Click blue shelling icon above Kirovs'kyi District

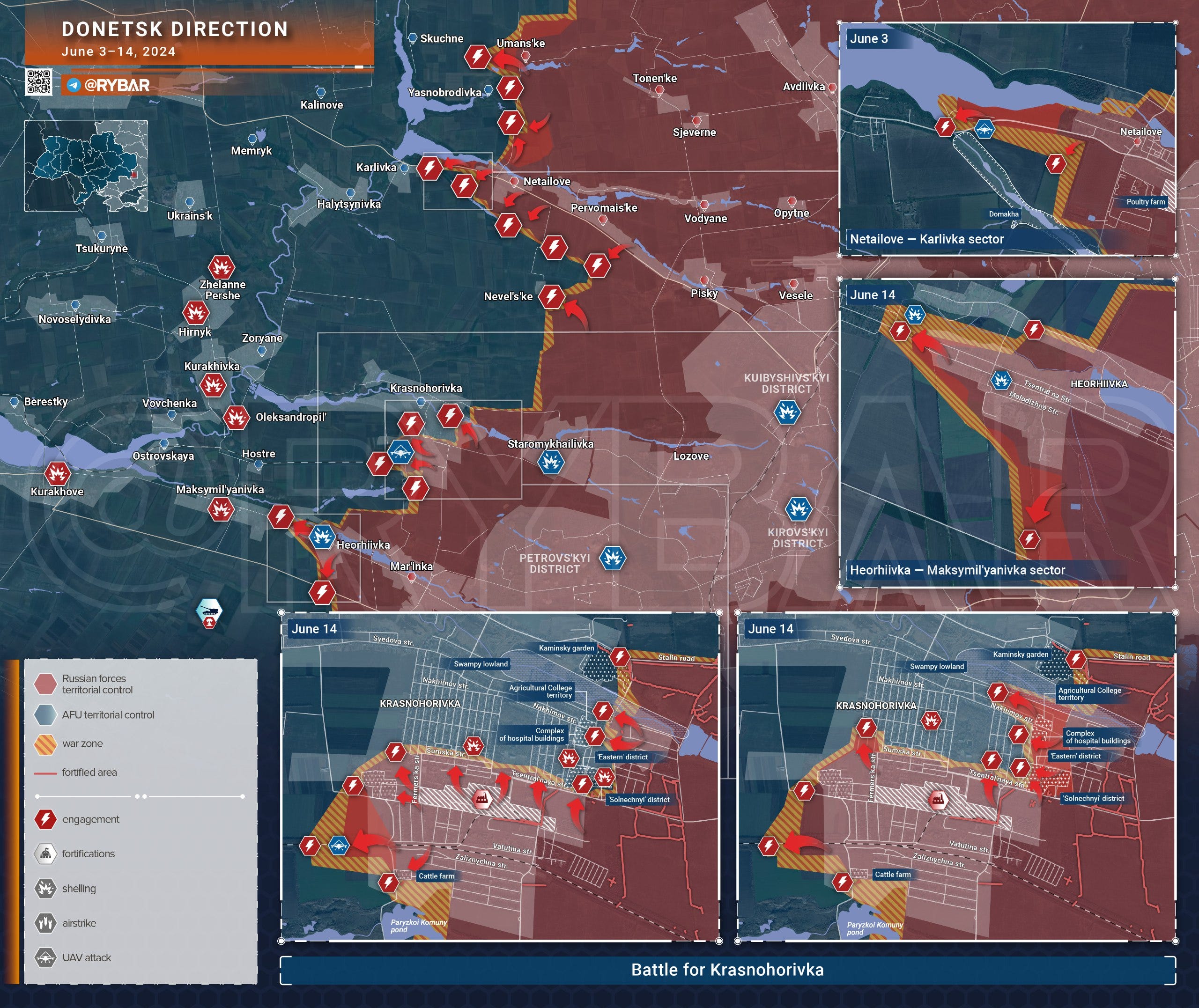click(x=799, y=509)
